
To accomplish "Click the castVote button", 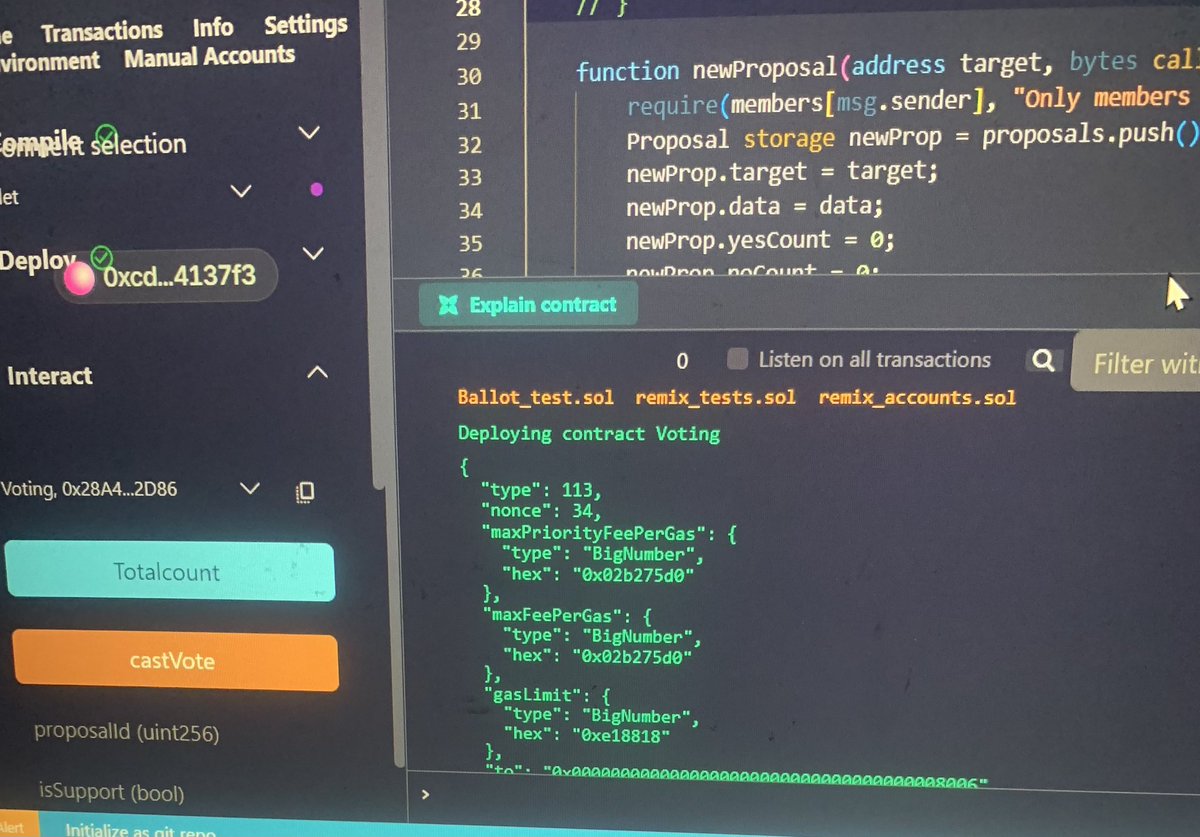I will click(175, 660).
